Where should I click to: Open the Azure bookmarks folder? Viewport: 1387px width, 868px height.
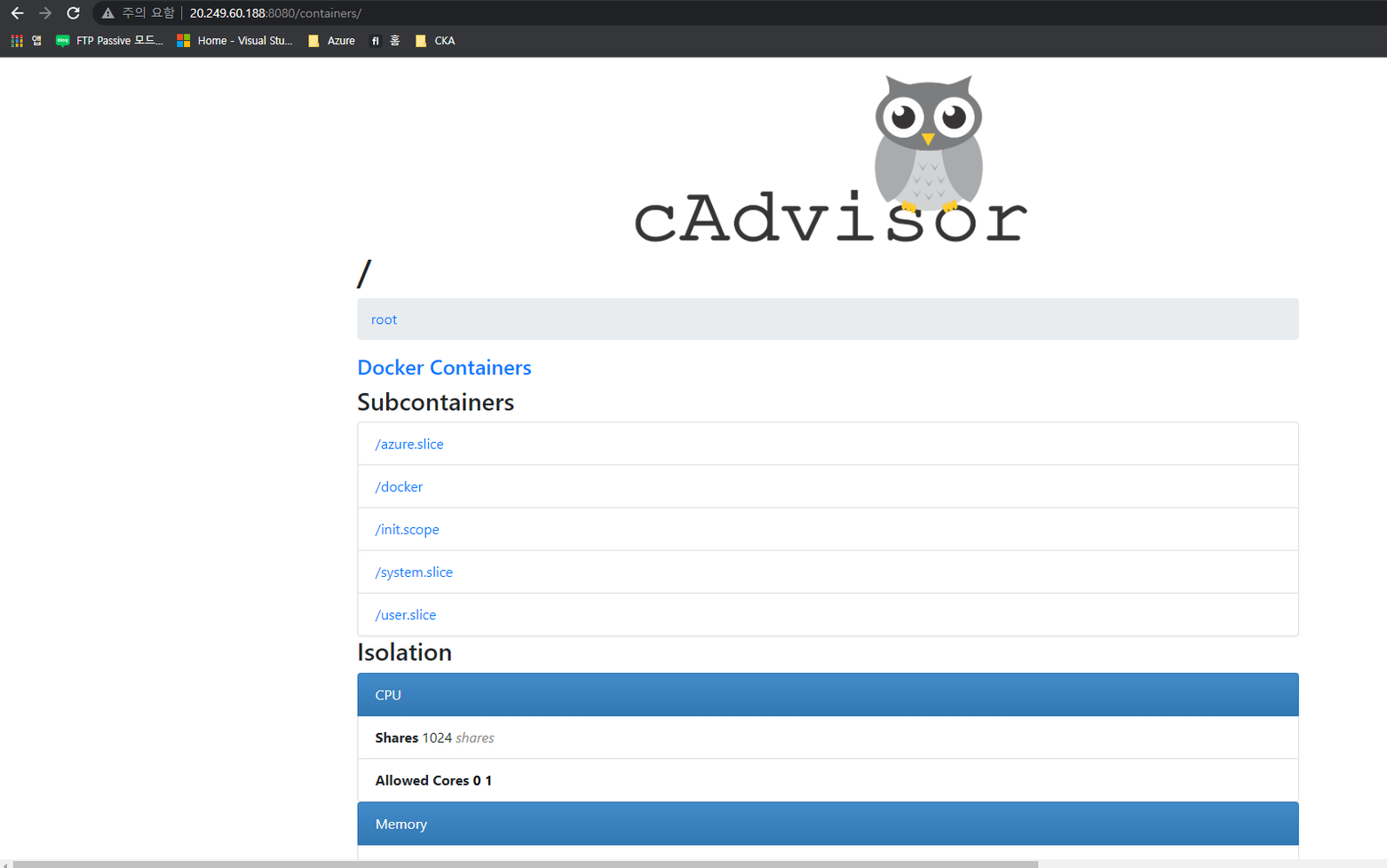coord(331,41)
